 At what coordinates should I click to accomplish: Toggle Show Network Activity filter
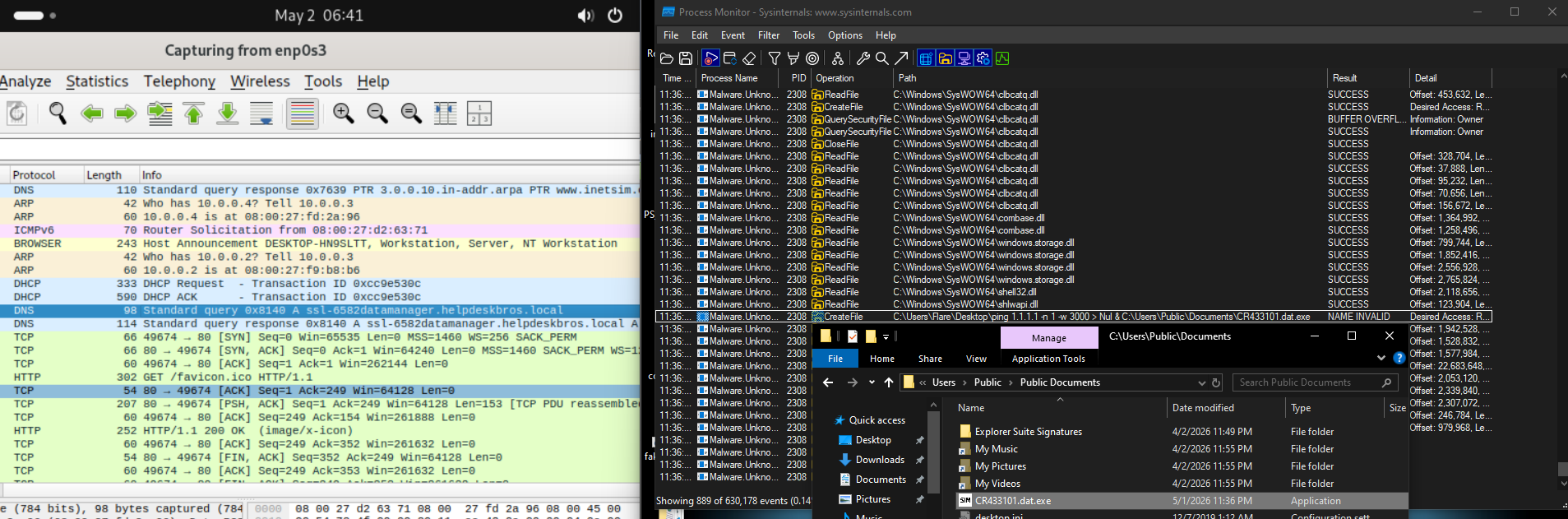tap(964, 58)
